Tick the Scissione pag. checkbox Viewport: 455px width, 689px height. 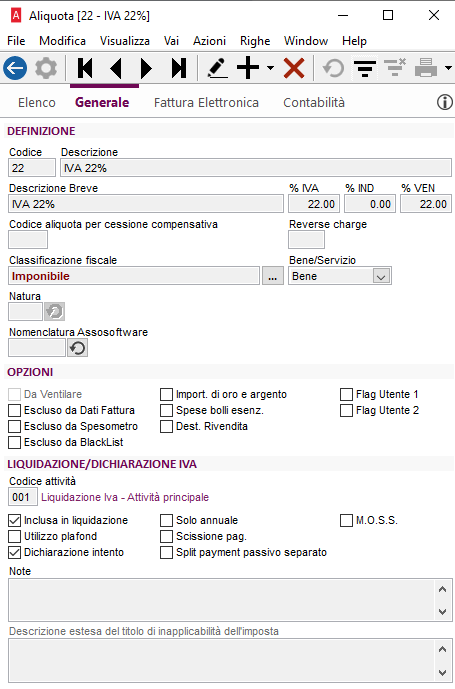click(166, 537)
